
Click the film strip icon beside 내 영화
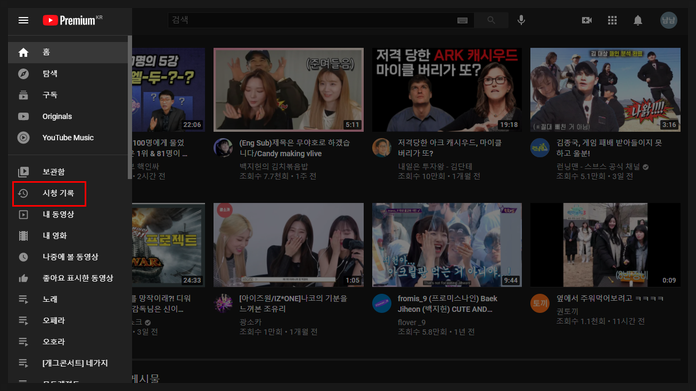[24, 236]
